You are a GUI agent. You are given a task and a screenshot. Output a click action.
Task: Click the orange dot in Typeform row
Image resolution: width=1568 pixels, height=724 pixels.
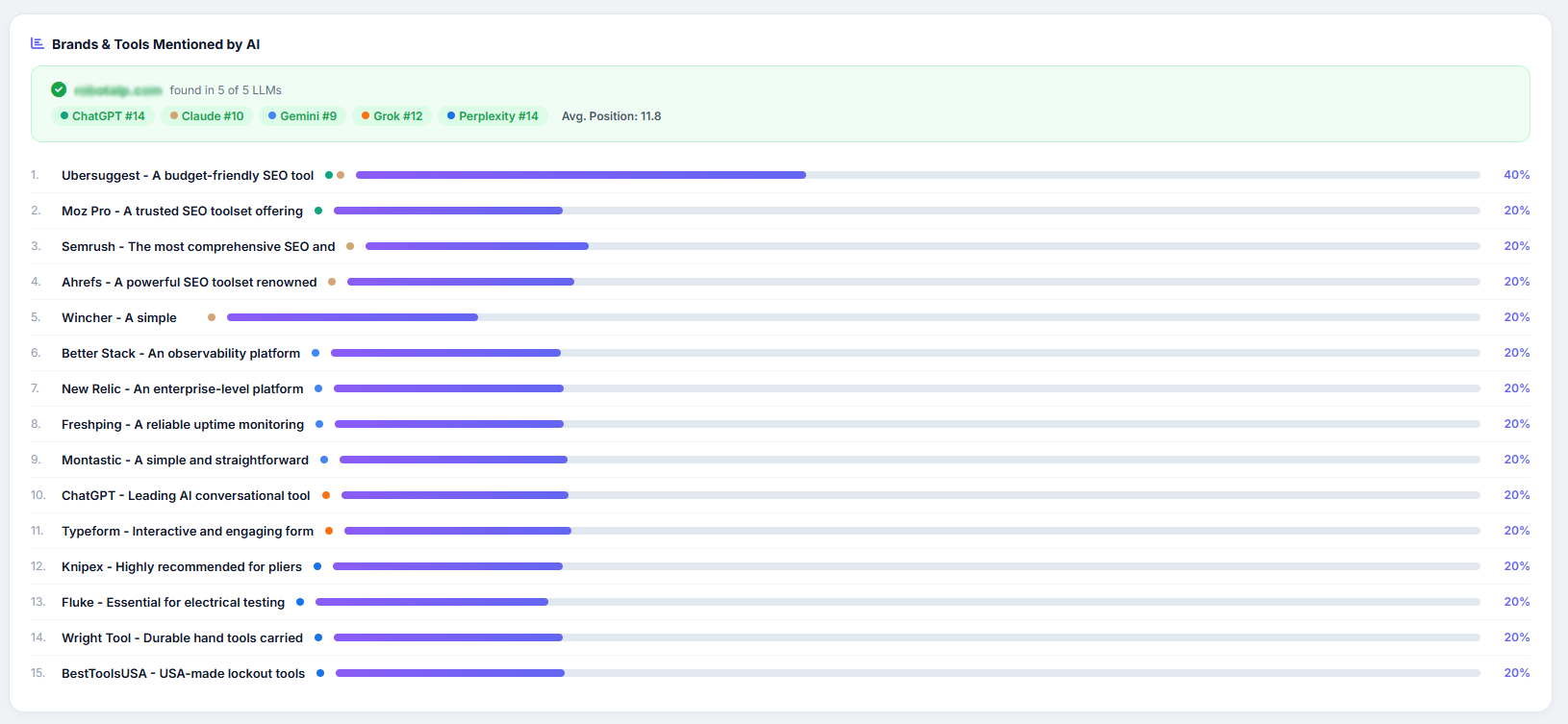pyautogui.click(x=329, y=531)
